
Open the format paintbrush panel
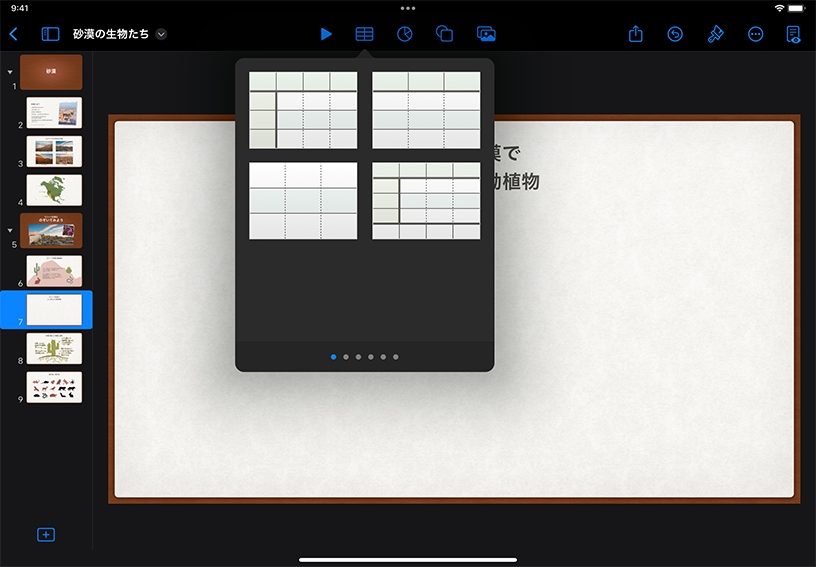[x=715, y=34]
